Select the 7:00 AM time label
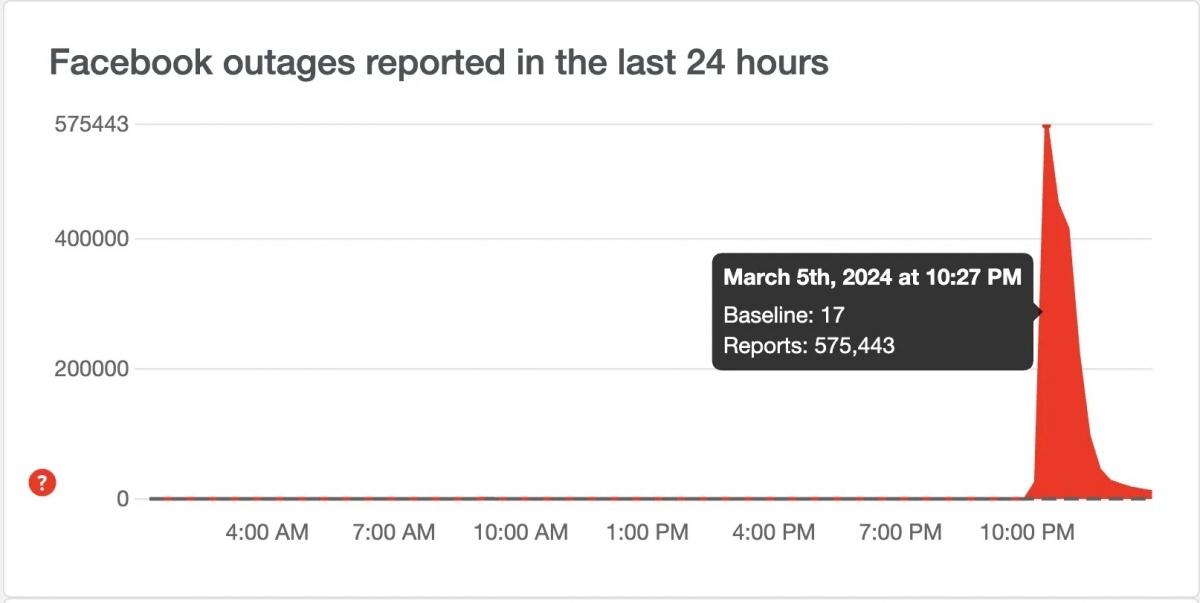Viewport: 1200px width, 603px height. tap(394, 533)
